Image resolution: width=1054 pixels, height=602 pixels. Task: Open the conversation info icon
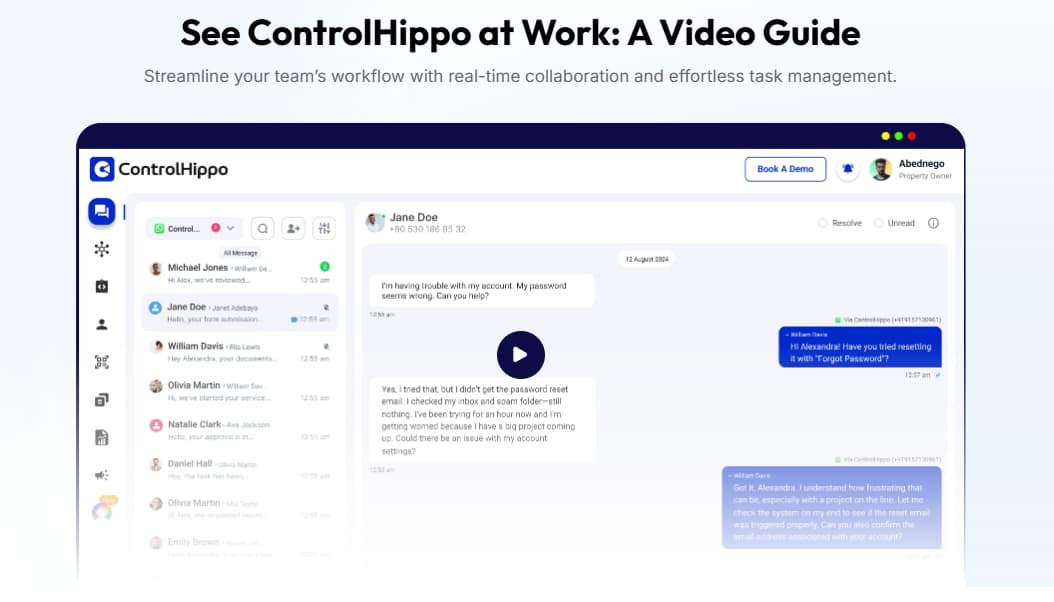933,223
